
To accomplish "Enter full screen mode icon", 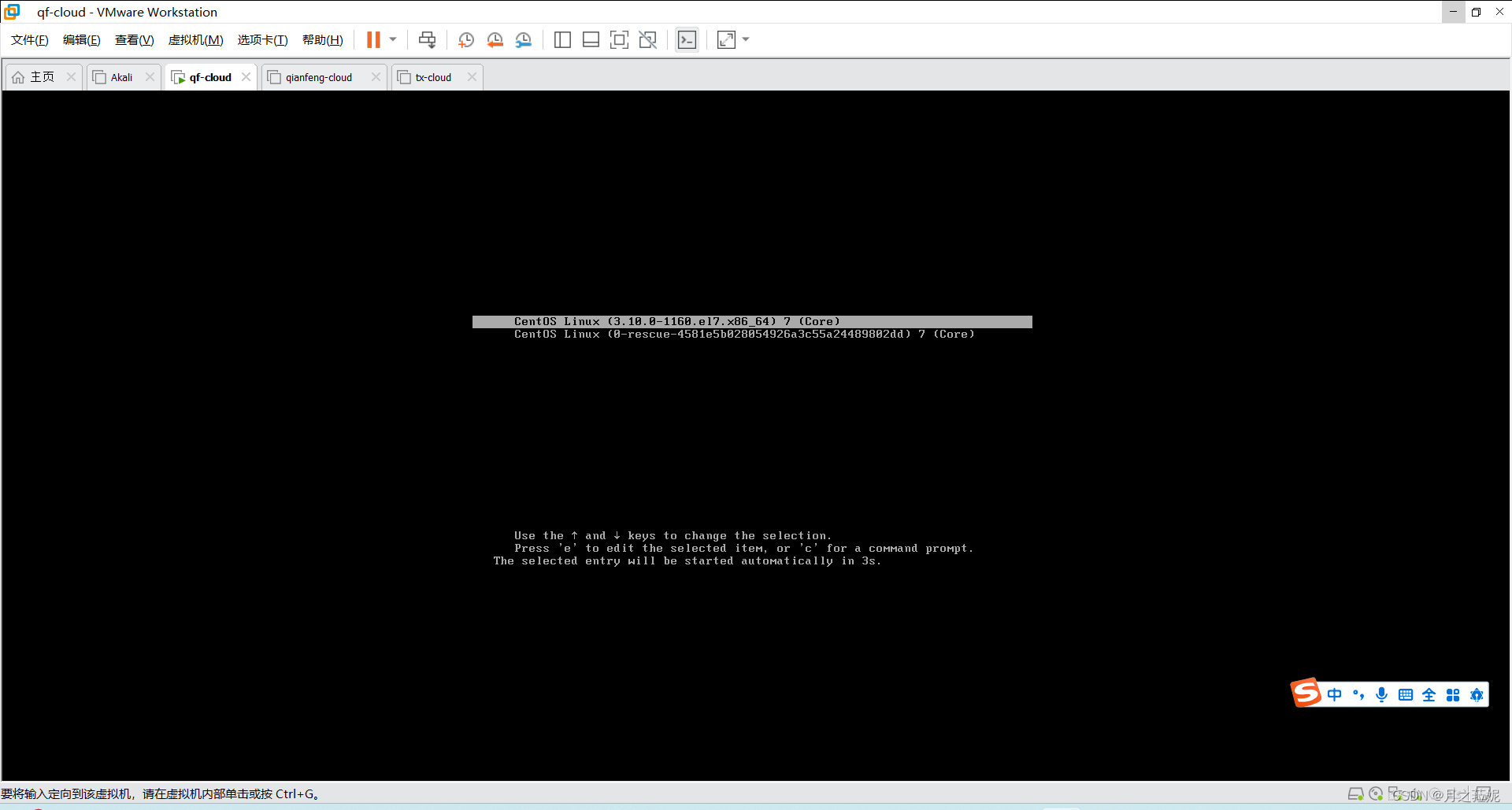I will pos(619,39).
